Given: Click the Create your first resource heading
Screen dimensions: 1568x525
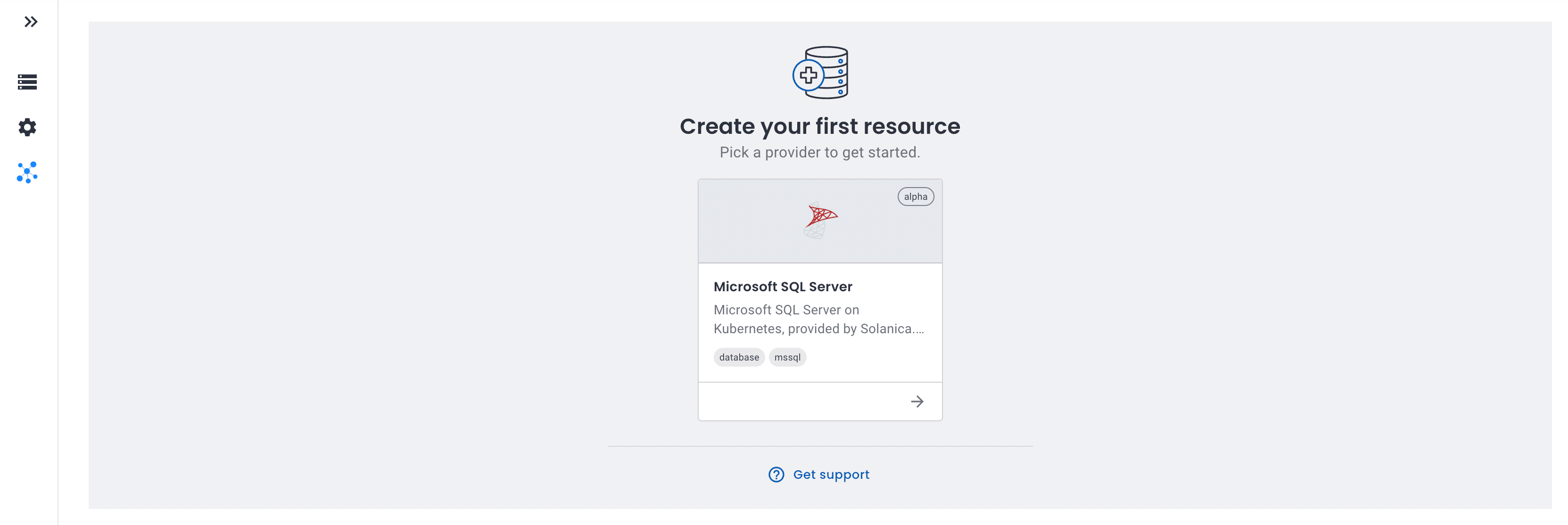Looking at the screenshot, I should [820, 126].
